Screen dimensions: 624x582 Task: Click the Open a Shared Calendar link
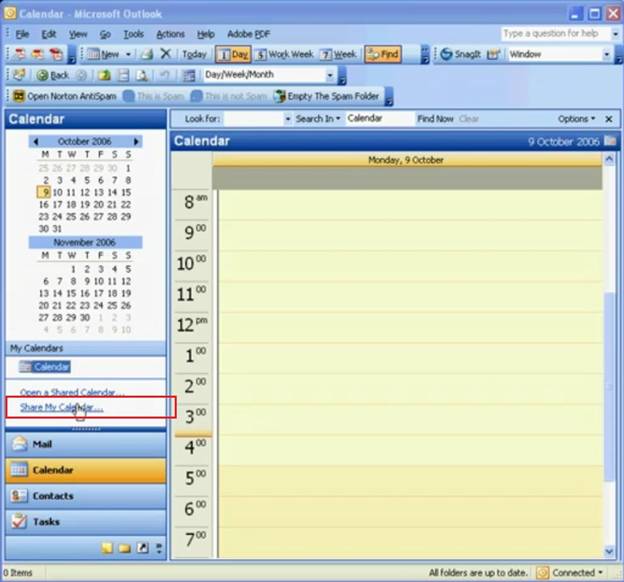click(x=72, y=393)
